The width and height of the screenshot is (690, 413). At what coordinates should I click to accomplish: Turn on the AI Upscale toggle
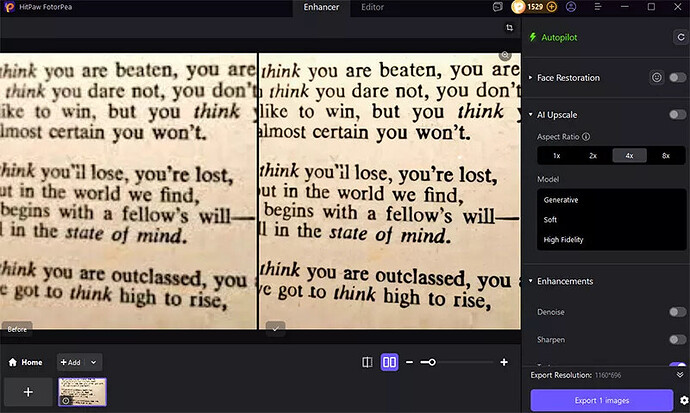(x=678, y=115)
